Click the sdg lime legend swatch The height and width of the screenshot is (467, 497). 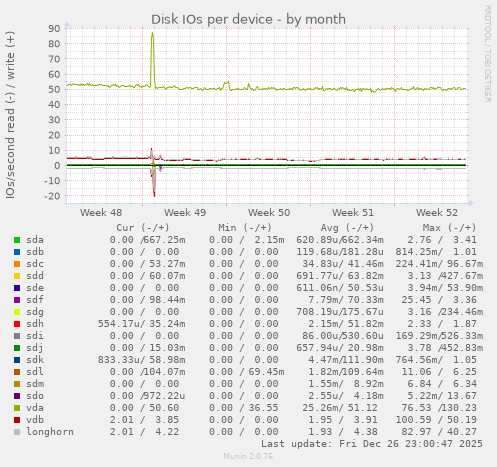pos(17,312)
